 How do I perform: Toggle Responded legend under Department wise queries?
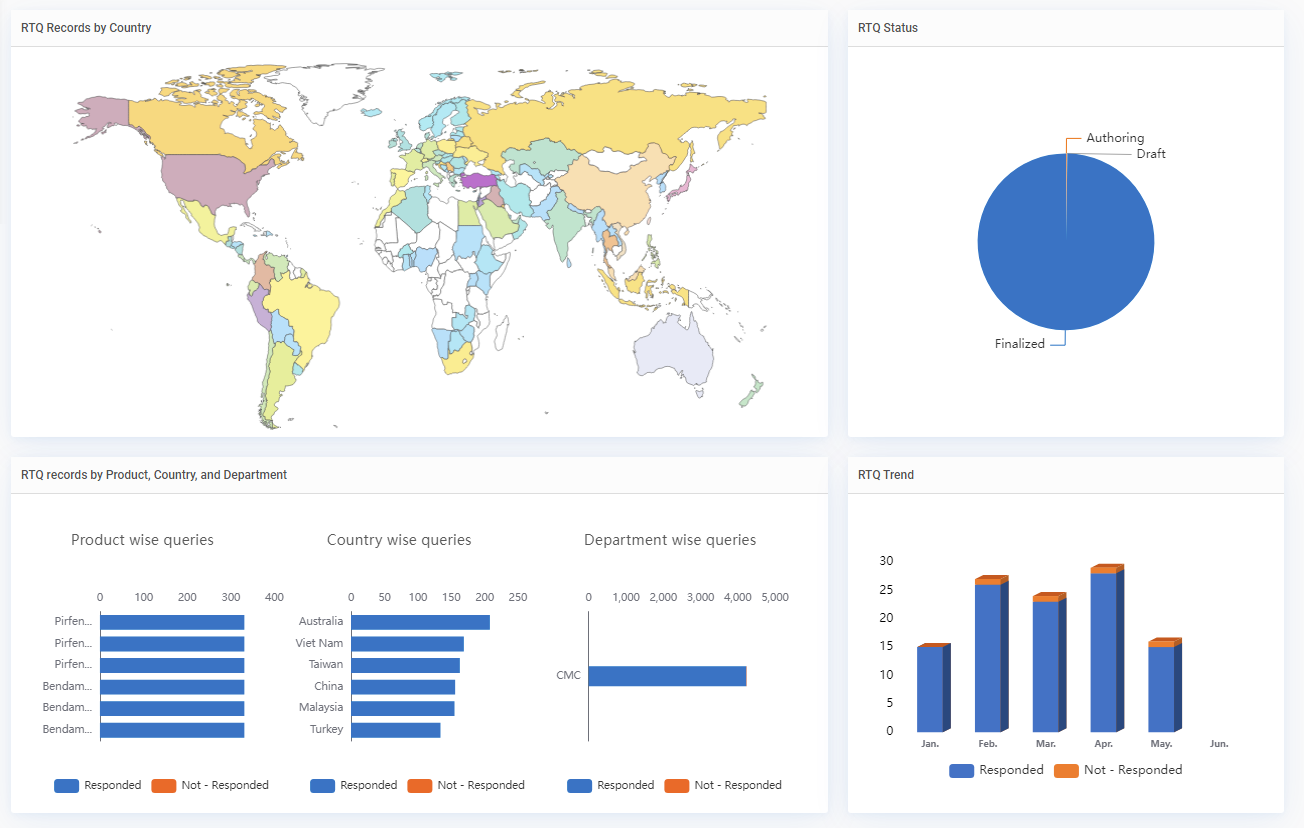611,785
